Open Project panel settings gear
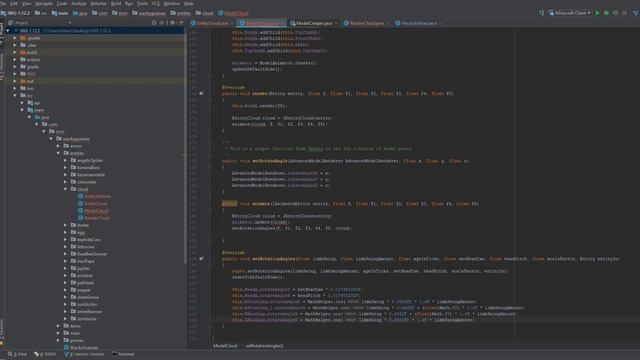Viewport: 640px width, 360px height. [x=173, y=23]
